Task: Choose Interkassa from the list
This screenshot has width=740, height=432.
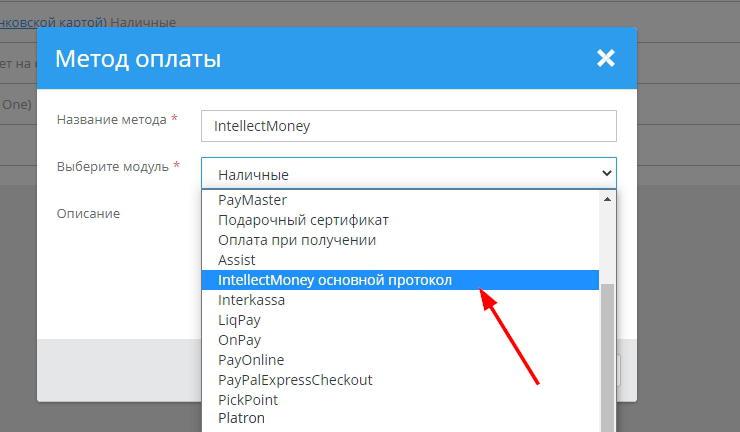Action: [251, 300]
